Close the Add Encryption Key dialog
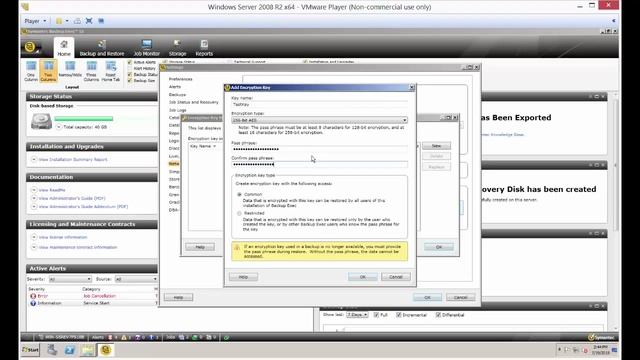Viewport: 640px width, 360px height. (x=411, y=87)
